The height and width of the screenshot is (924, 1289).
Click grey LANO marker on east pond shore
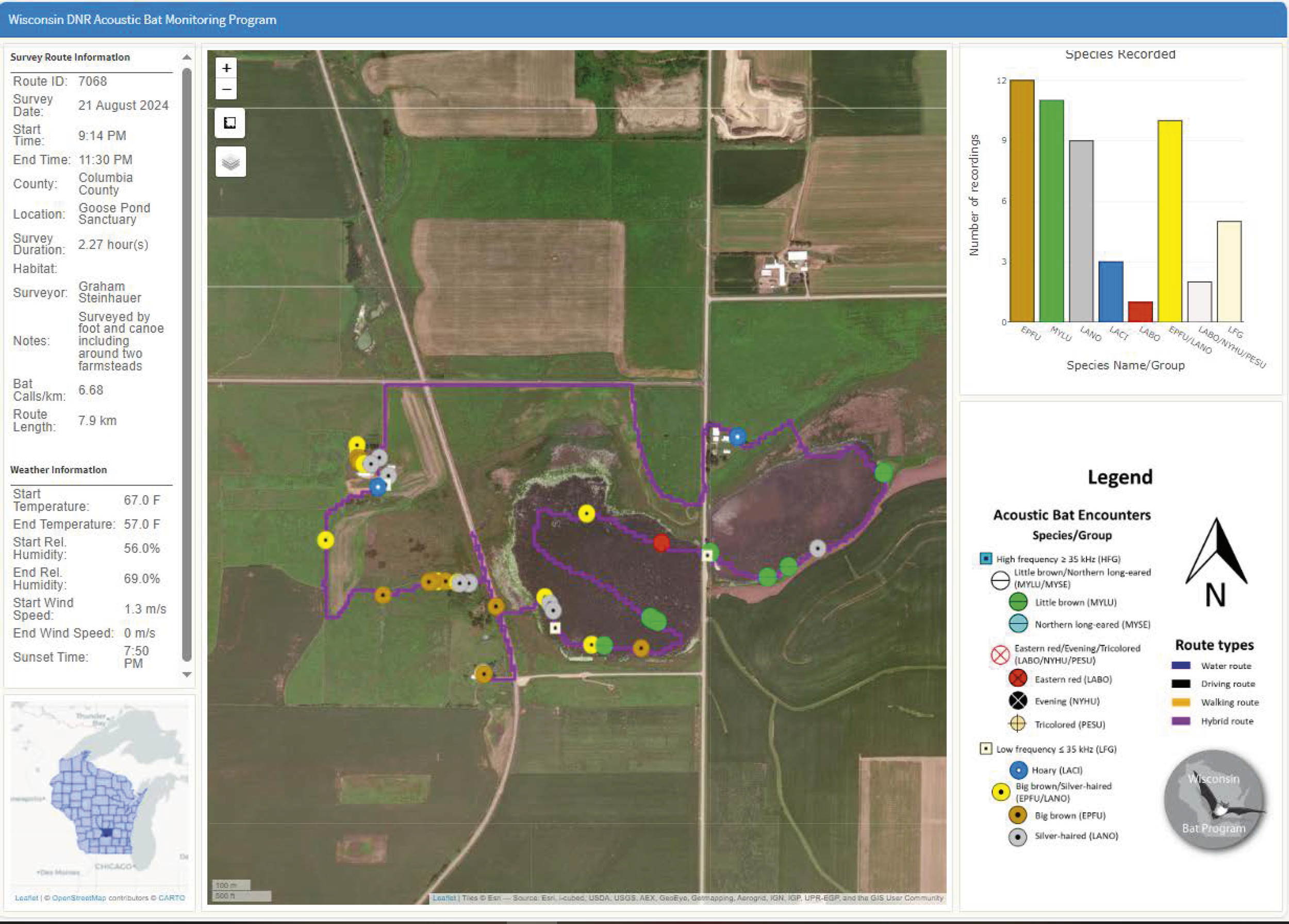[817, 548]
